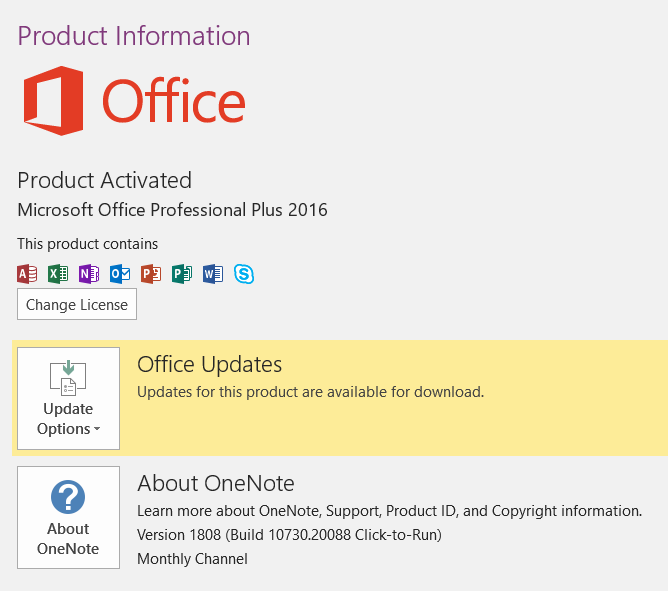Click the About OneNote heading text
Screen dimensions: 668x591
[x=216, y=484]
